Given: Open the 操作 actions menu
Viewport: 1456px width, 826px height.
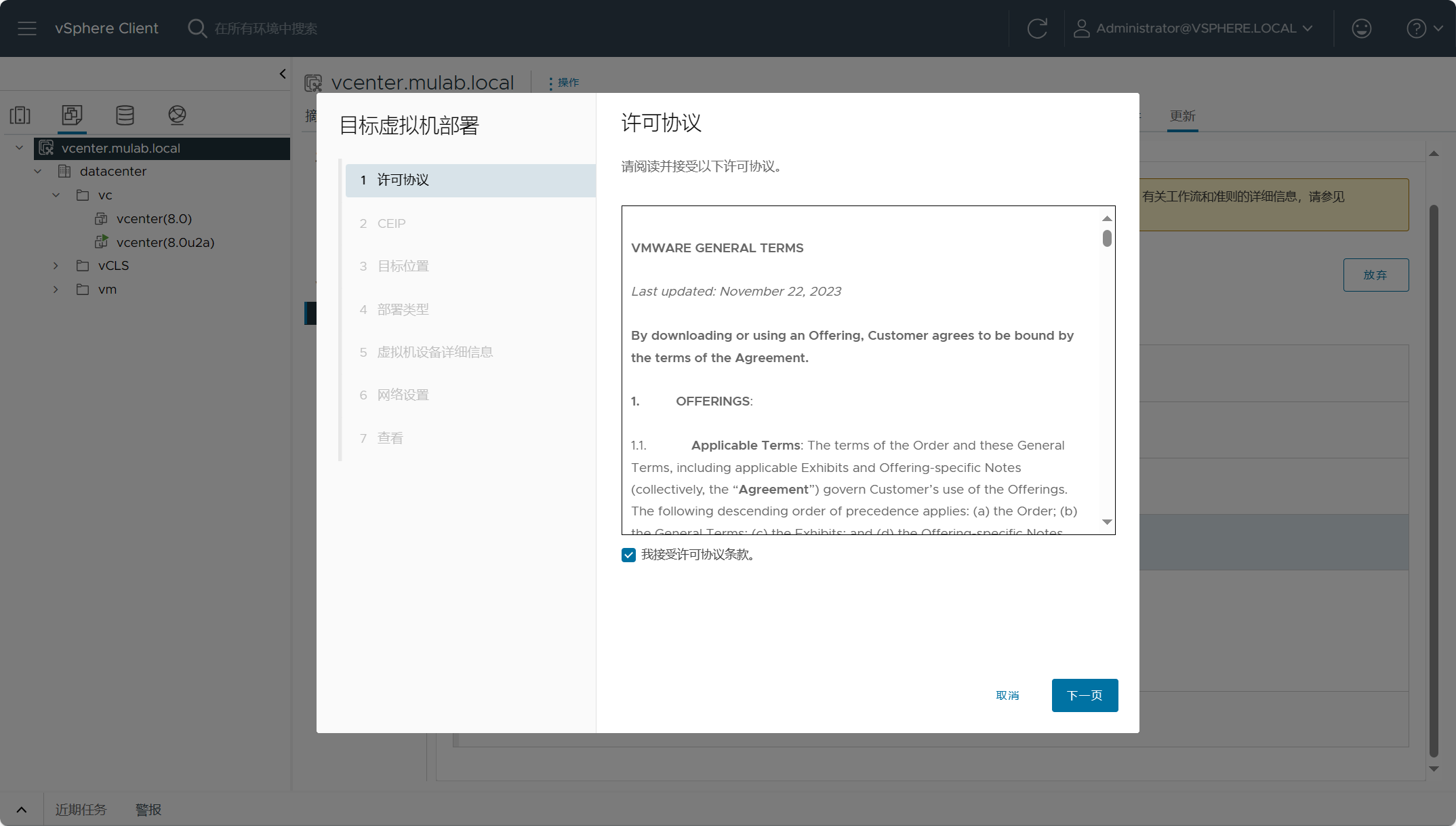Looking at the screenshot, I should [563, 83].
